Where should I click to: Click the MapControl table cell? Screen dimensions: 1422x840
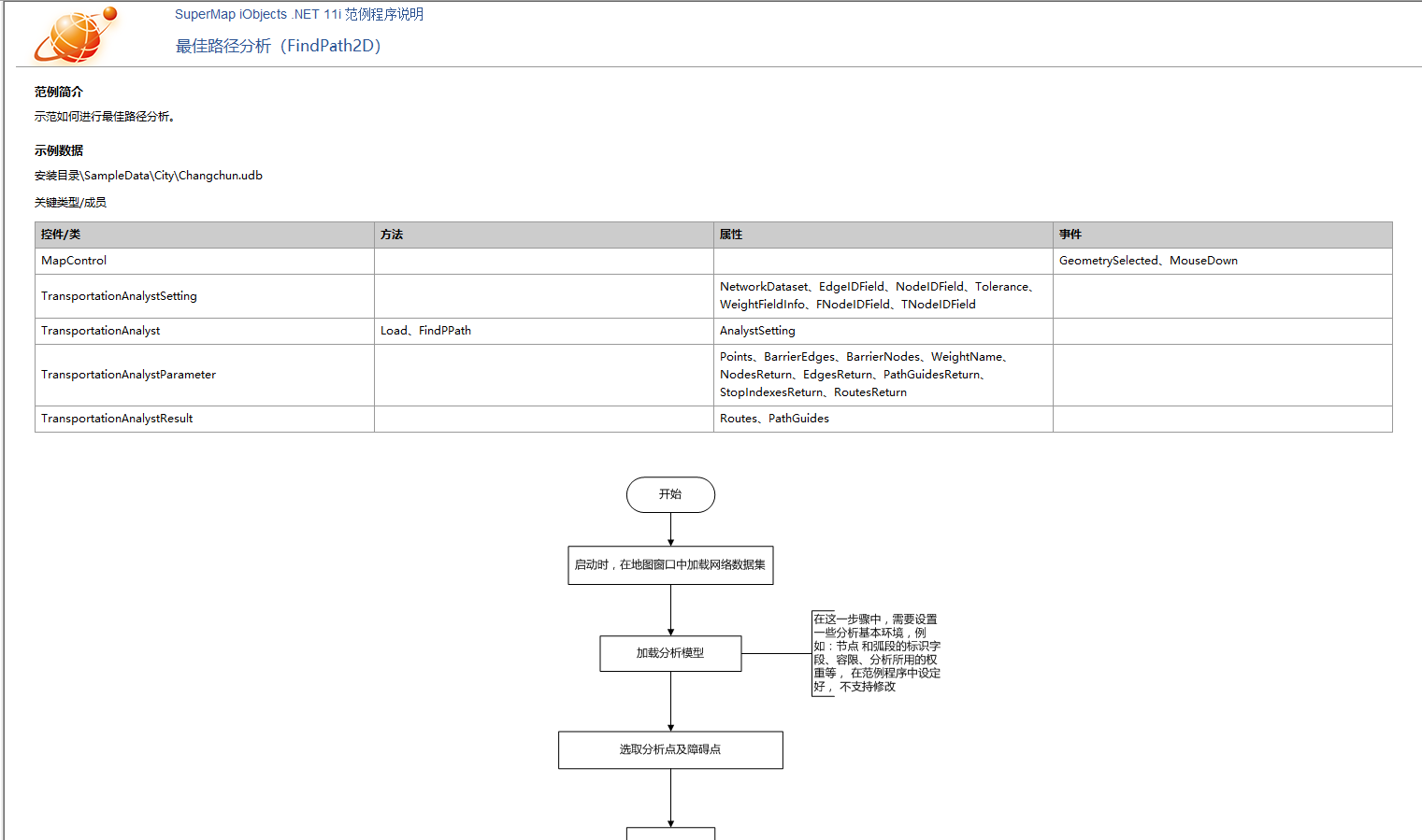205,261
